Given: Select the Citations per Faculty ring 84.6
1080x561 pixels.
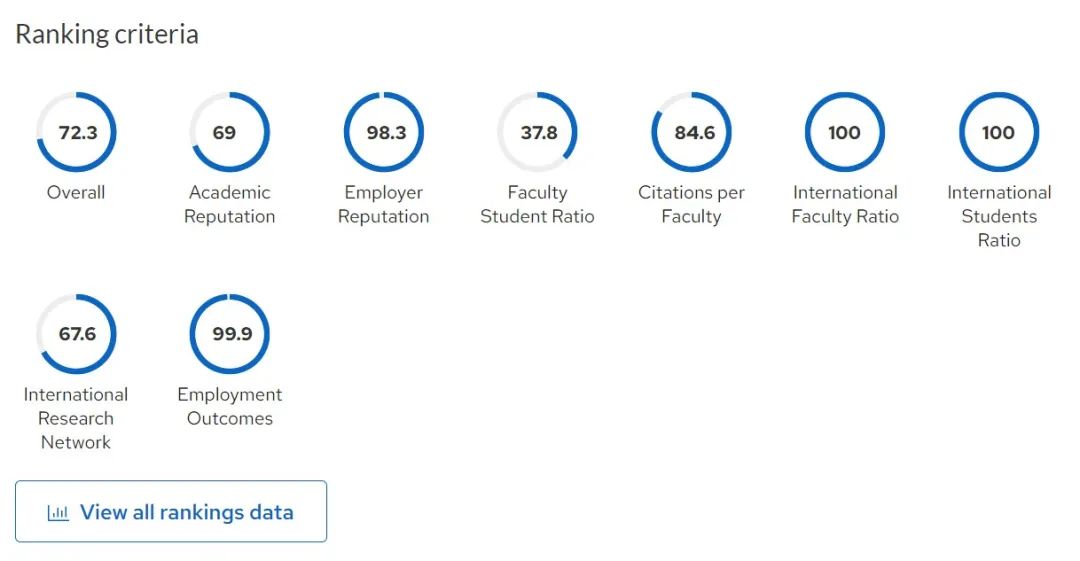Looking at the screenshot, I should pyautogui.click(x=692, y=132).
